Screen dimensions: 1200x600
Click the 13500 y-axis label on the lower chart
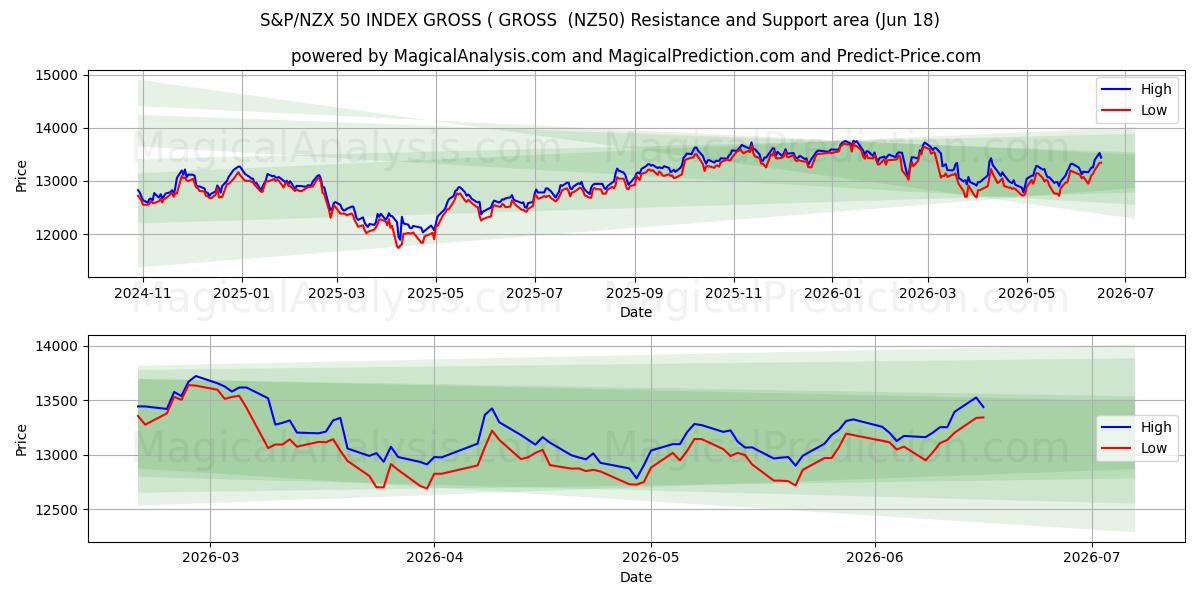click(57, 401)
